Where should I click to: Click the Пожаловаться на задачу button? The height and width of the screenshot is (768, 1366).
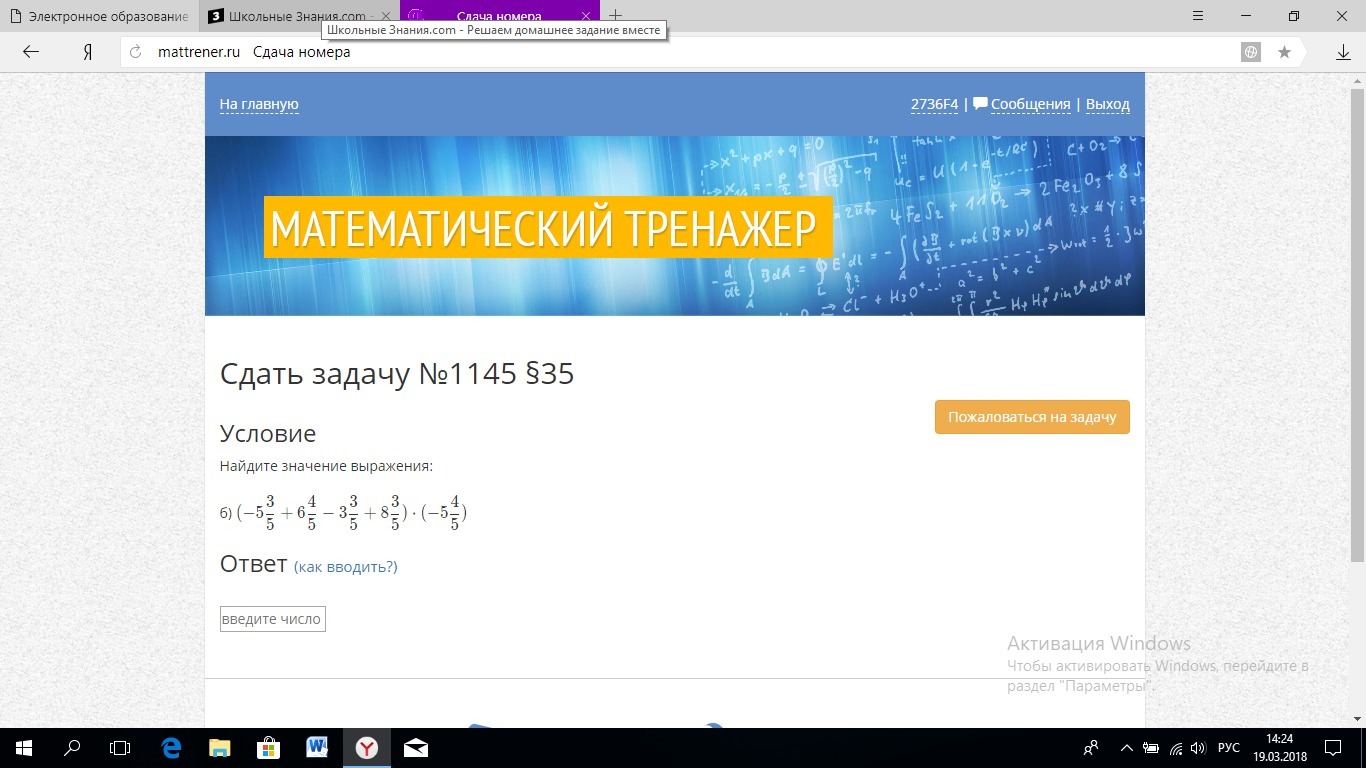(1032, 417)
